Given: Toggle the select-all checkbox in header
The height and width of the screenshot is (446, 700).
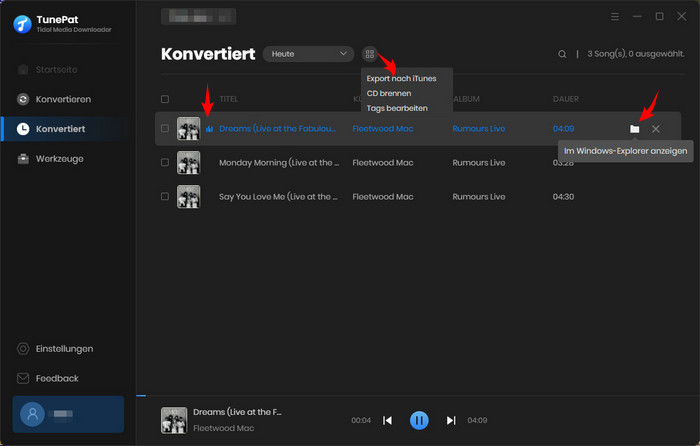Looking at the screenshot, I should pyautogui.click(x=165, y=99).
